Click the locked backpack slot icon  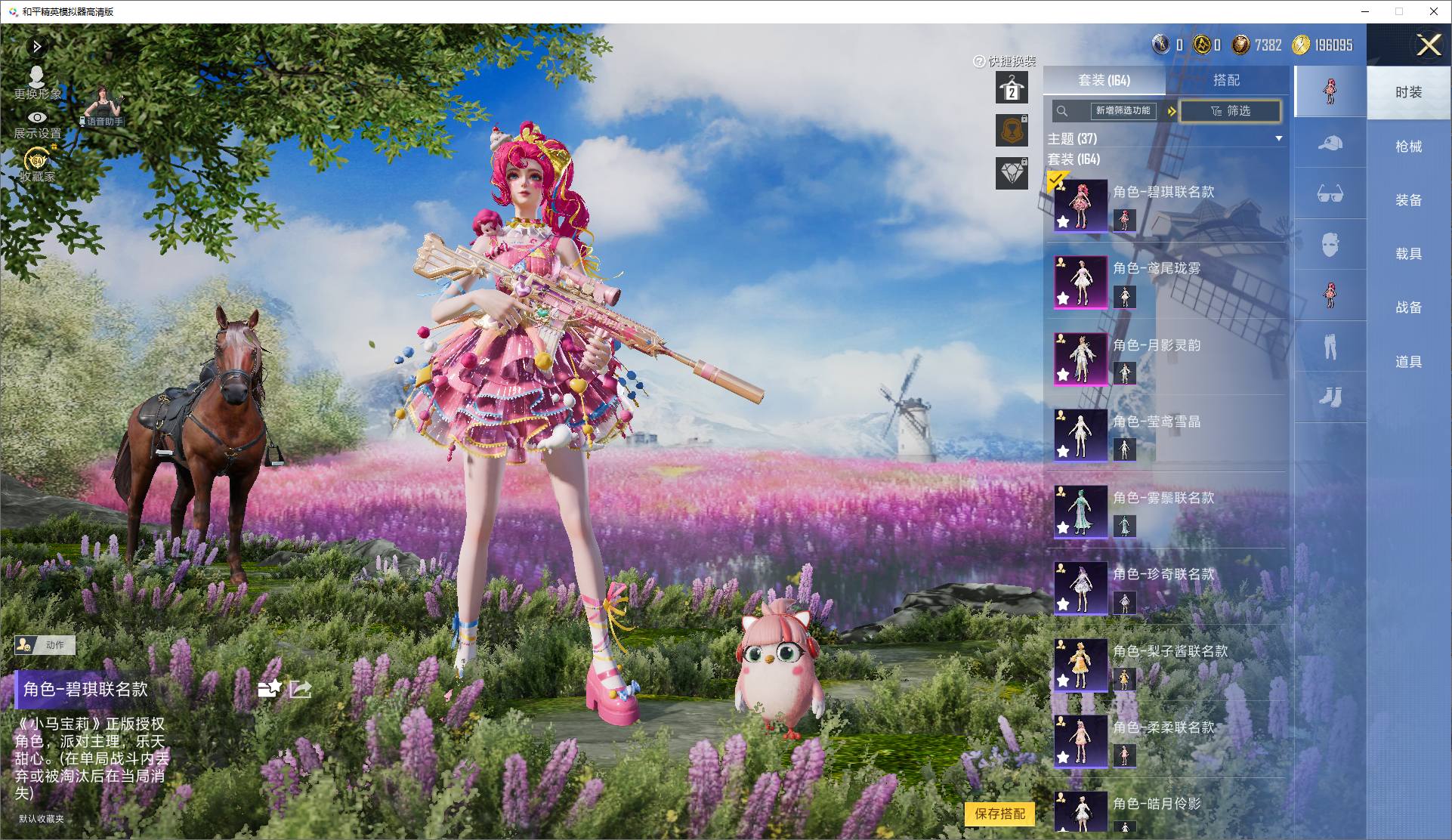click(x=1012, y=131)
